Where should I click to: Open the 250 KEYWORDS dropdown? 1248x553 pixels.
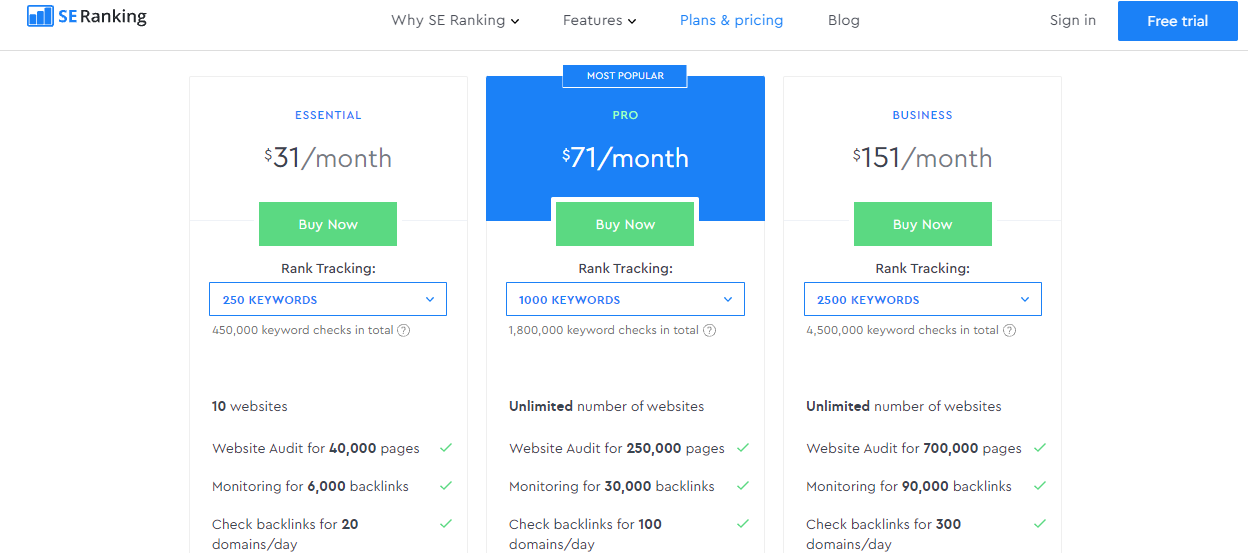(328, 299)
